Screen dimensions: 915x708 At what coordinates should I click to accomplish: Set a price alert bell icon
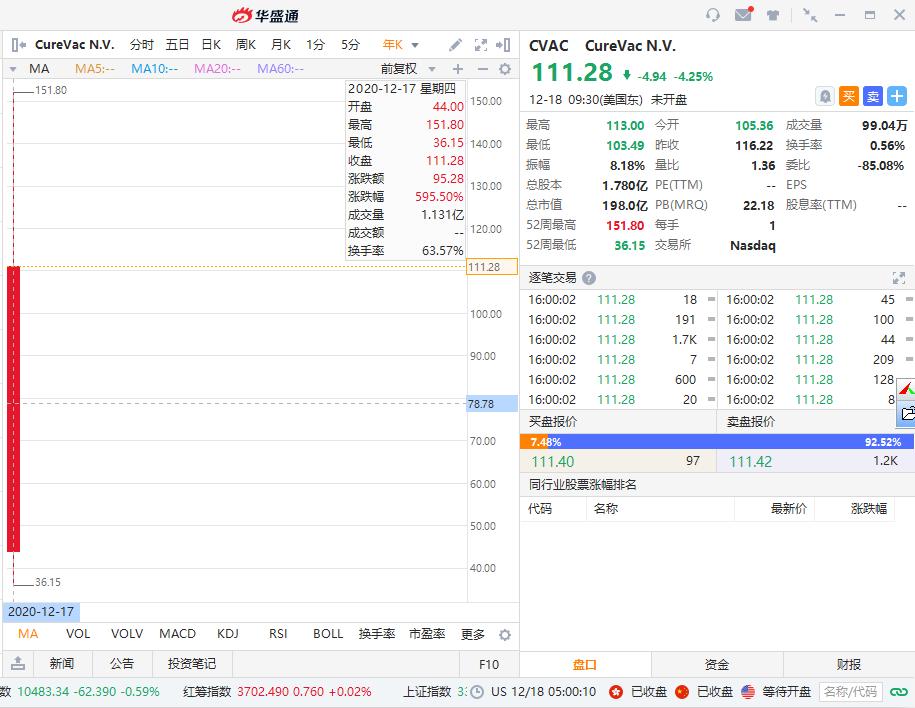(x=825, y=96)
